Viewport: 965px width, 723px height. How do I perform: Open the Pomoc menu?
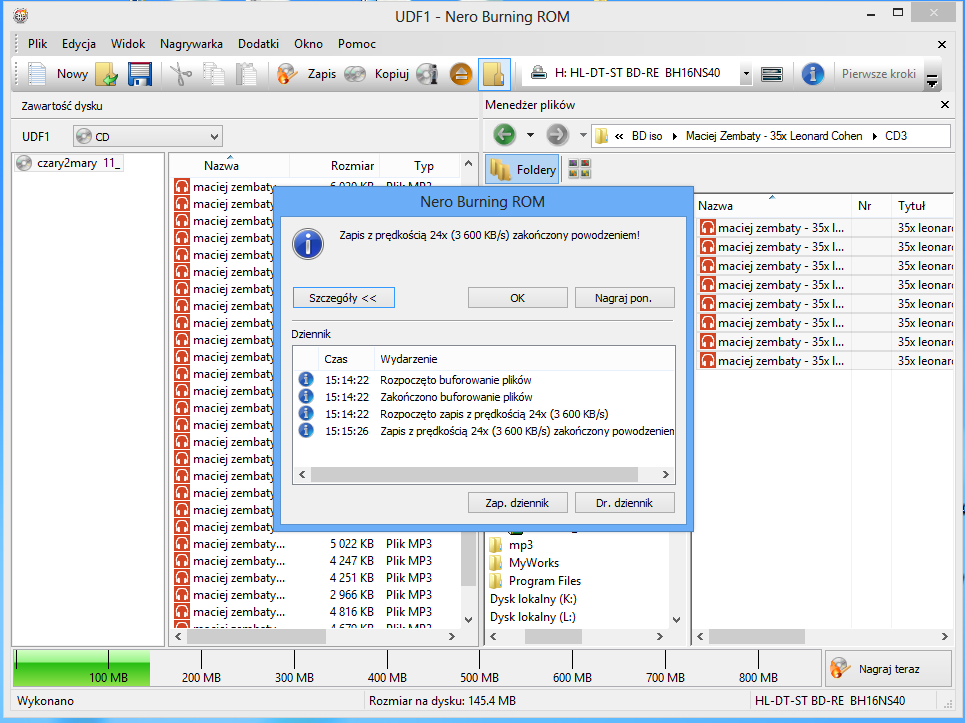point(357,44)
